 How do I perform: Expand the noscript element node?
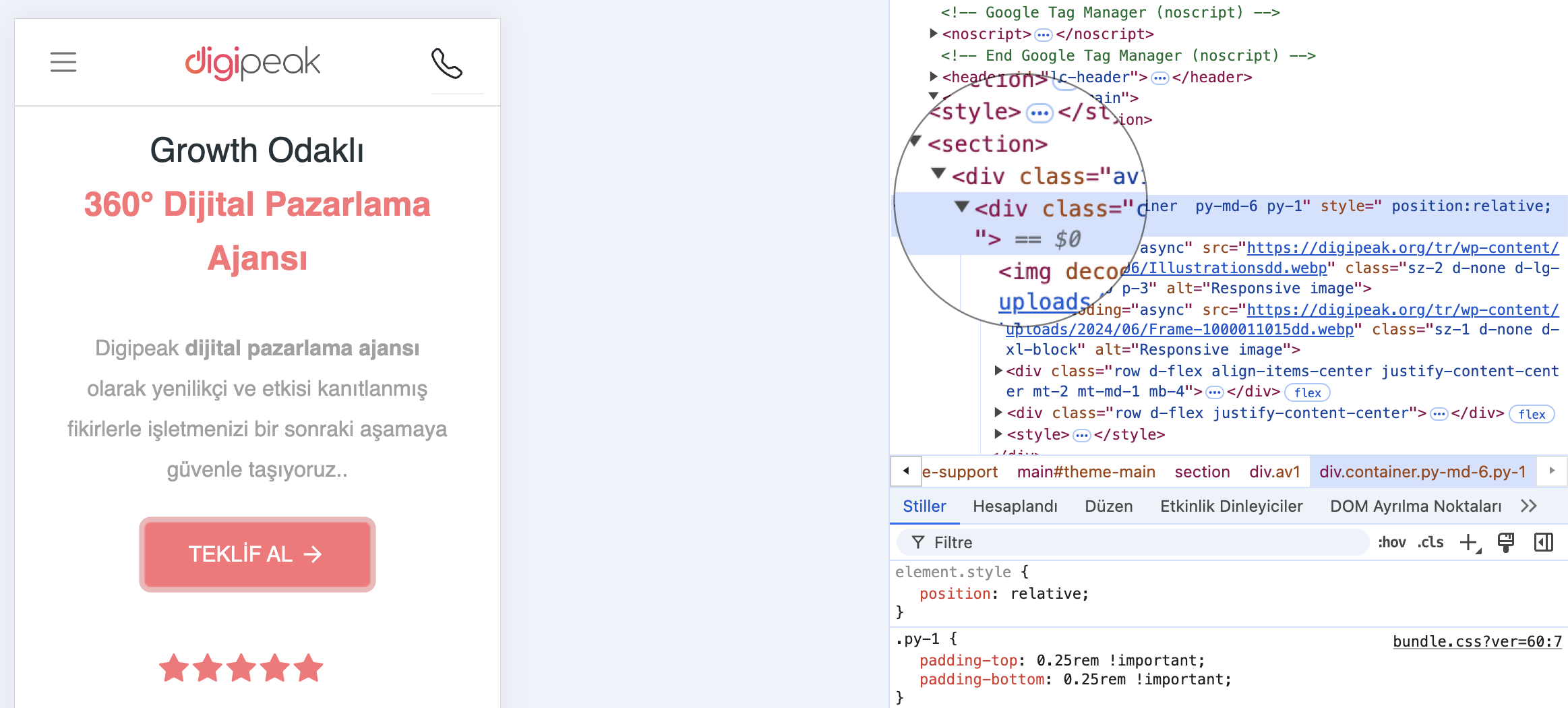click(x=934, y=33)
